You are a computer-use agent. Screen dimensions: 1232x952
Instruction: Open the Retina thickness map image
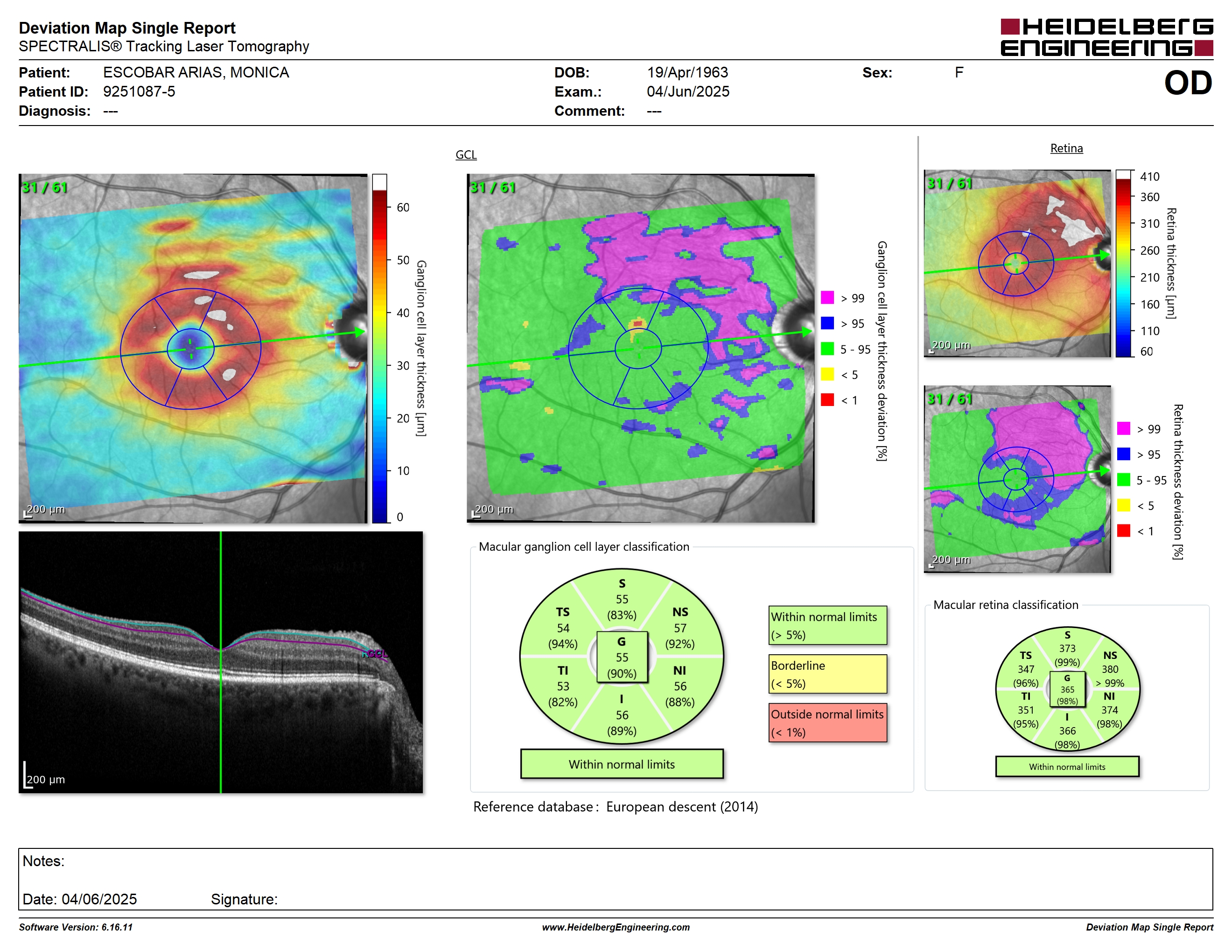(x=1017, y=263)
